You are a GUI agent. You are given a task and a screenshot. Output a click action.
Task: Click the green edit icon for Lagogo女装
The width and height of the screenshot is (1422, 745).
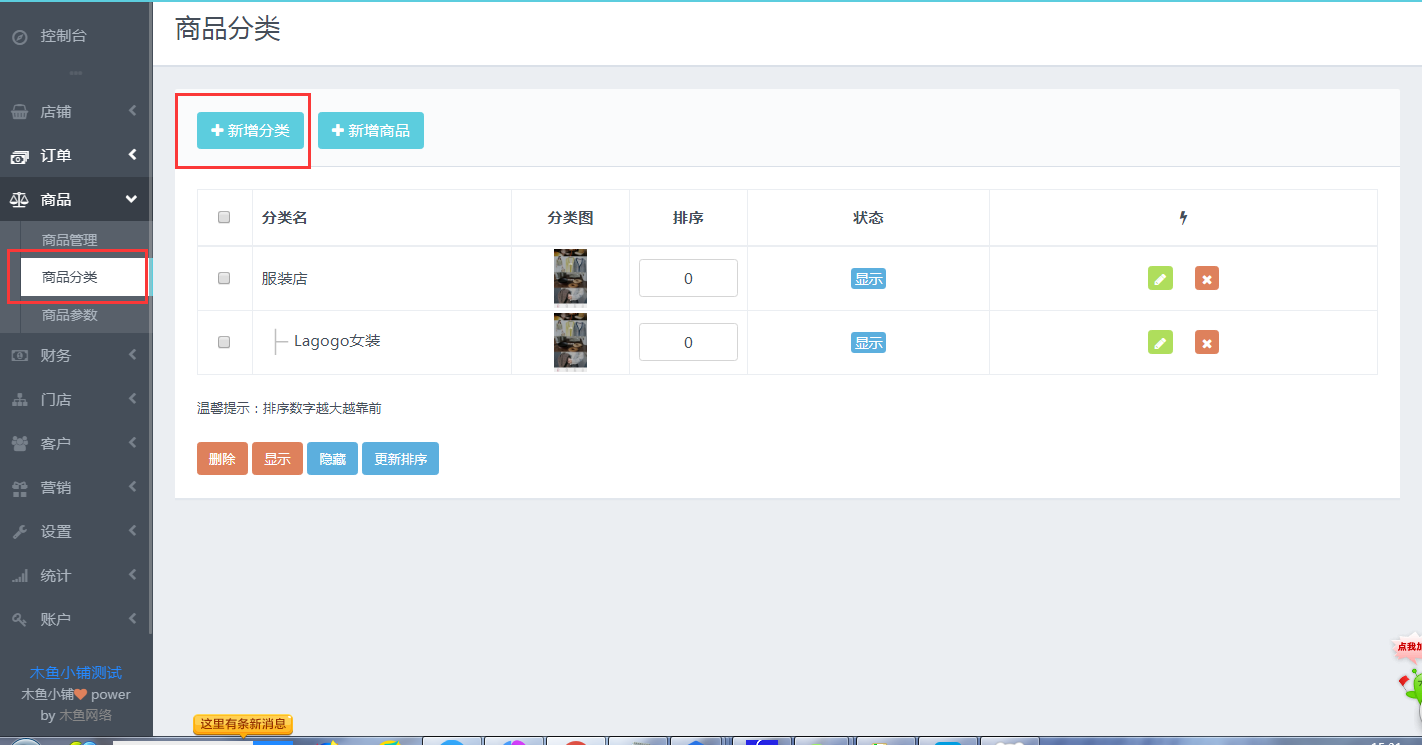1160,343
